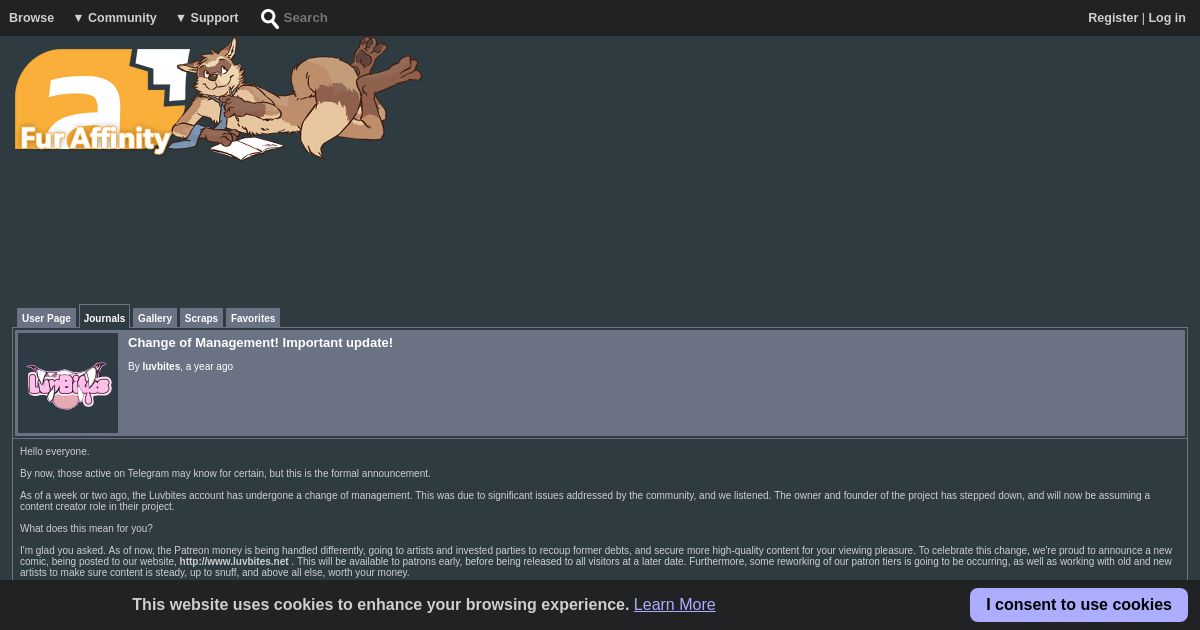Open the http://www.luvbites.net link

pos(234,562)
